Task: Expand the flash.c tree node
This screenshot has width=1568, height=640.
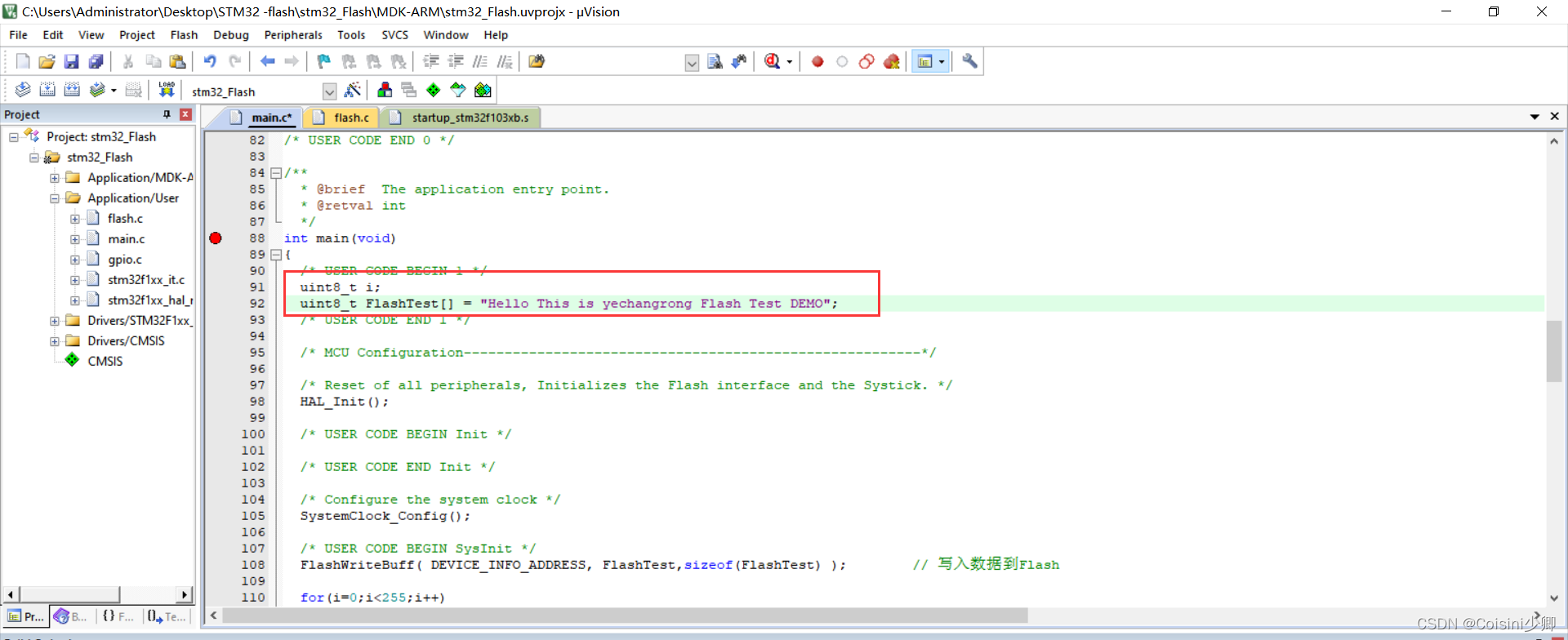Action: [x=74, y=219]
